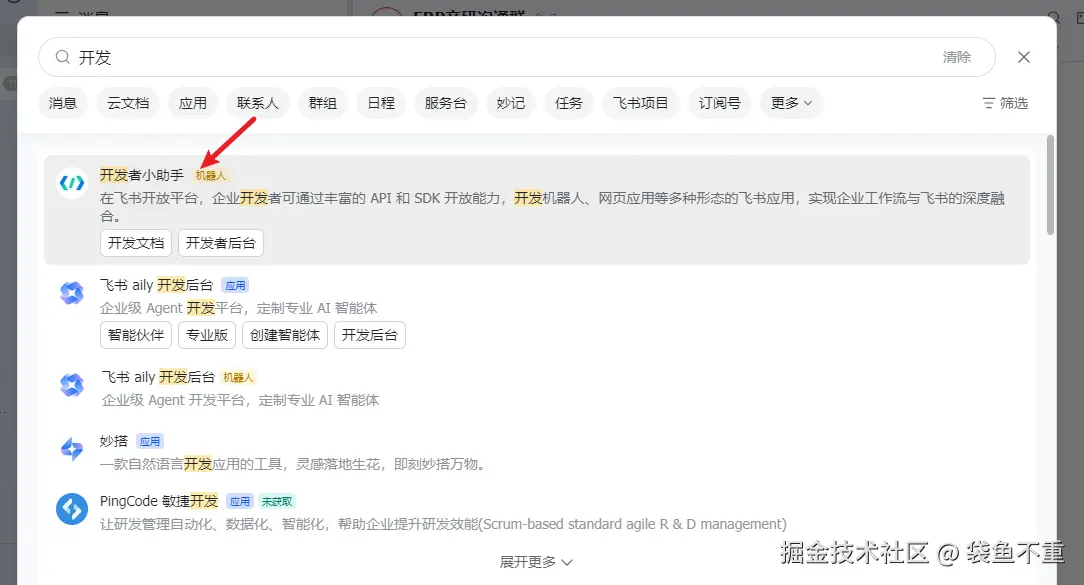Expand the 更多 dropdown
The height and width of the screenshot is (585, 1084).
tap(792, 103)
